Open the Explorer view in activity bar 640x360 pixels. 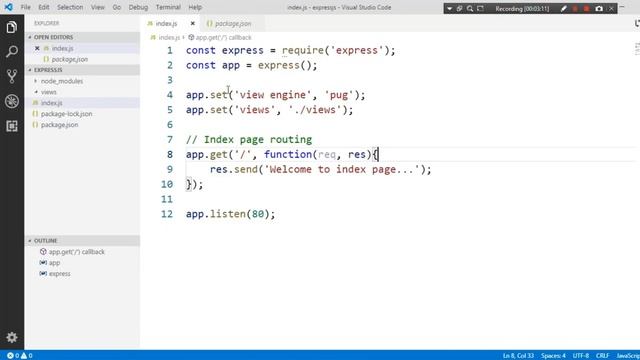pos(11,27)
